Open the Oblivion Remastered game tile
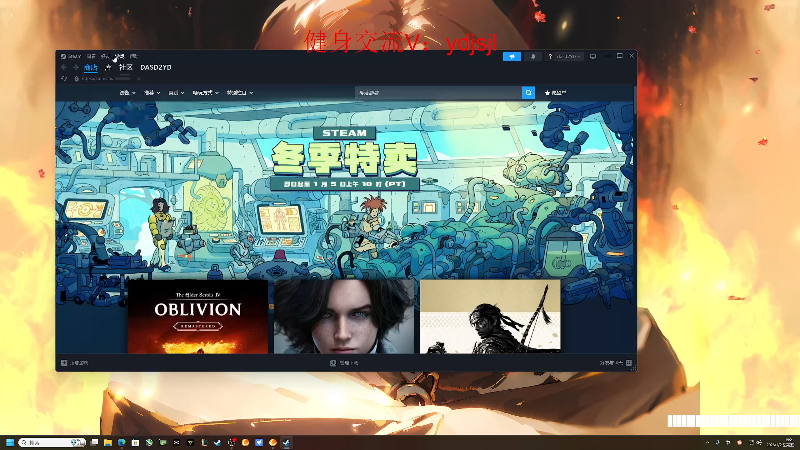Viewport: 800px width, 450px height. 198,316
